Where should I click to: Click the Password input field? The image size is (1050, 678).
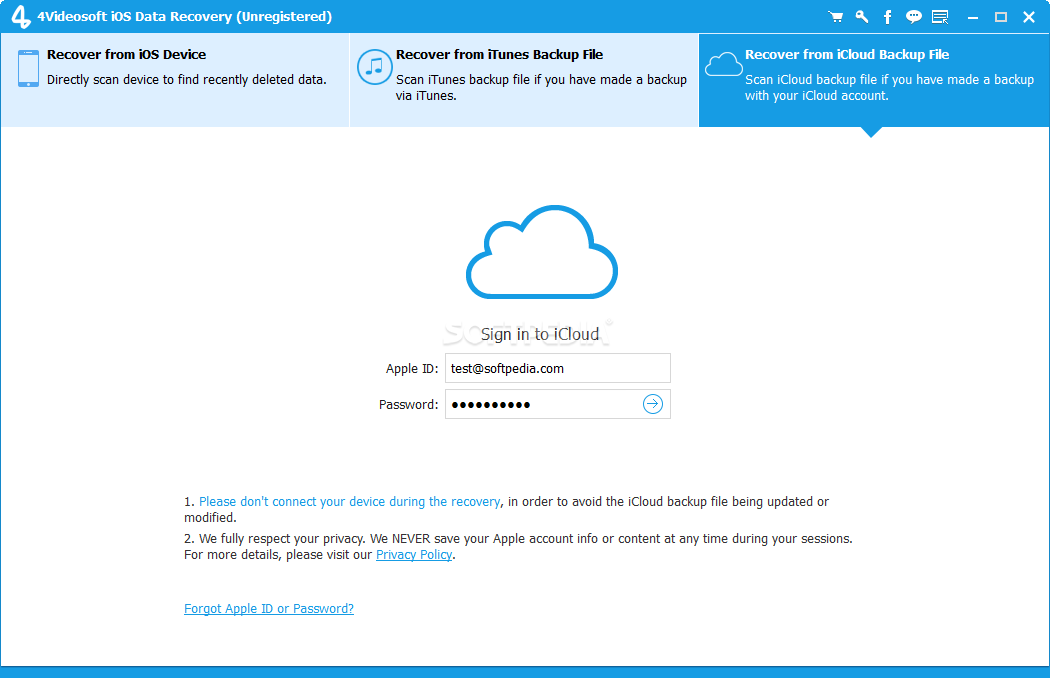click(558, 404)
